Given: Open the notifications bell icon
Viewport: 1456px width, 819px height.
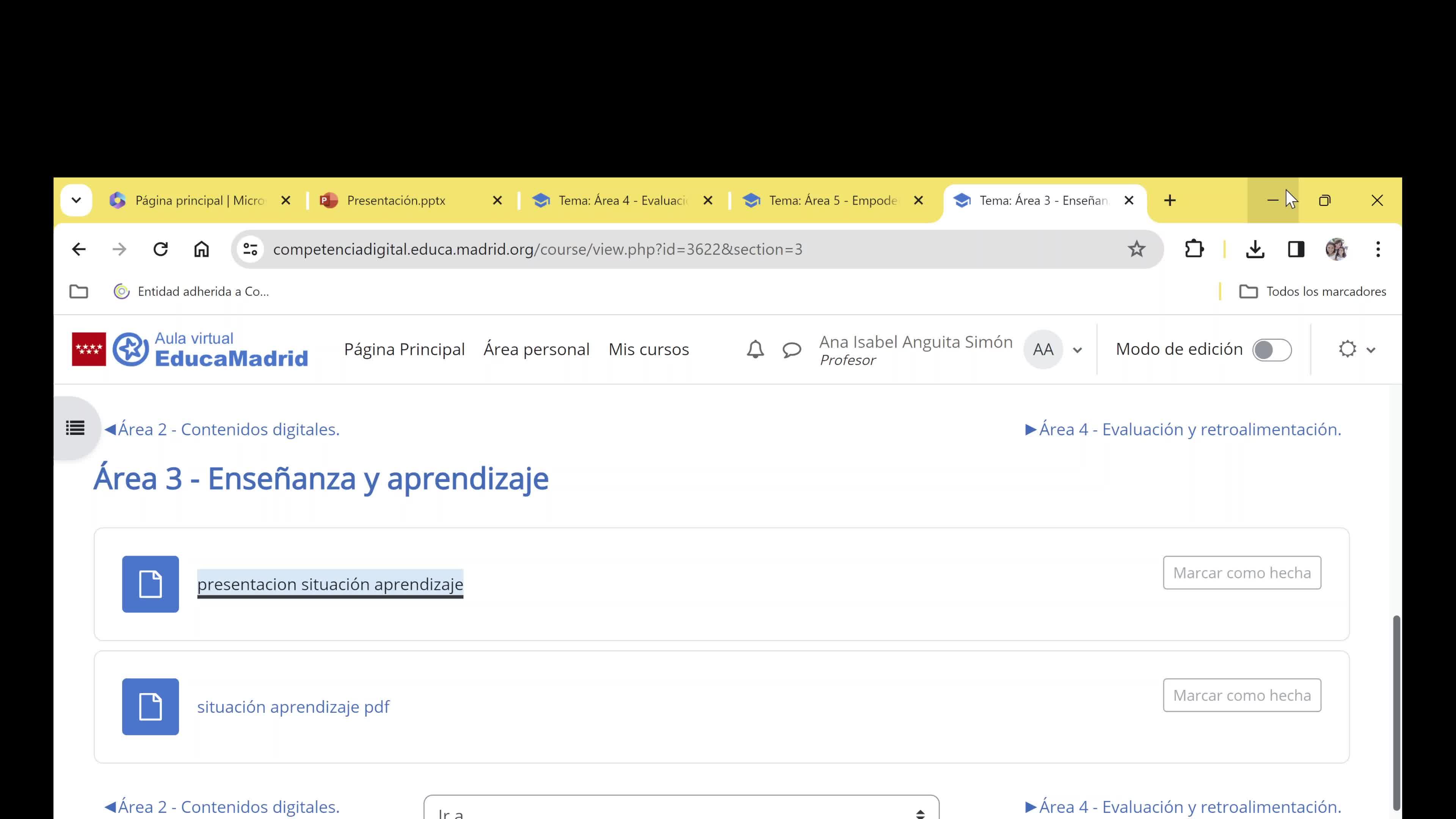Looking at the screenshot, I should pos(755,349).
